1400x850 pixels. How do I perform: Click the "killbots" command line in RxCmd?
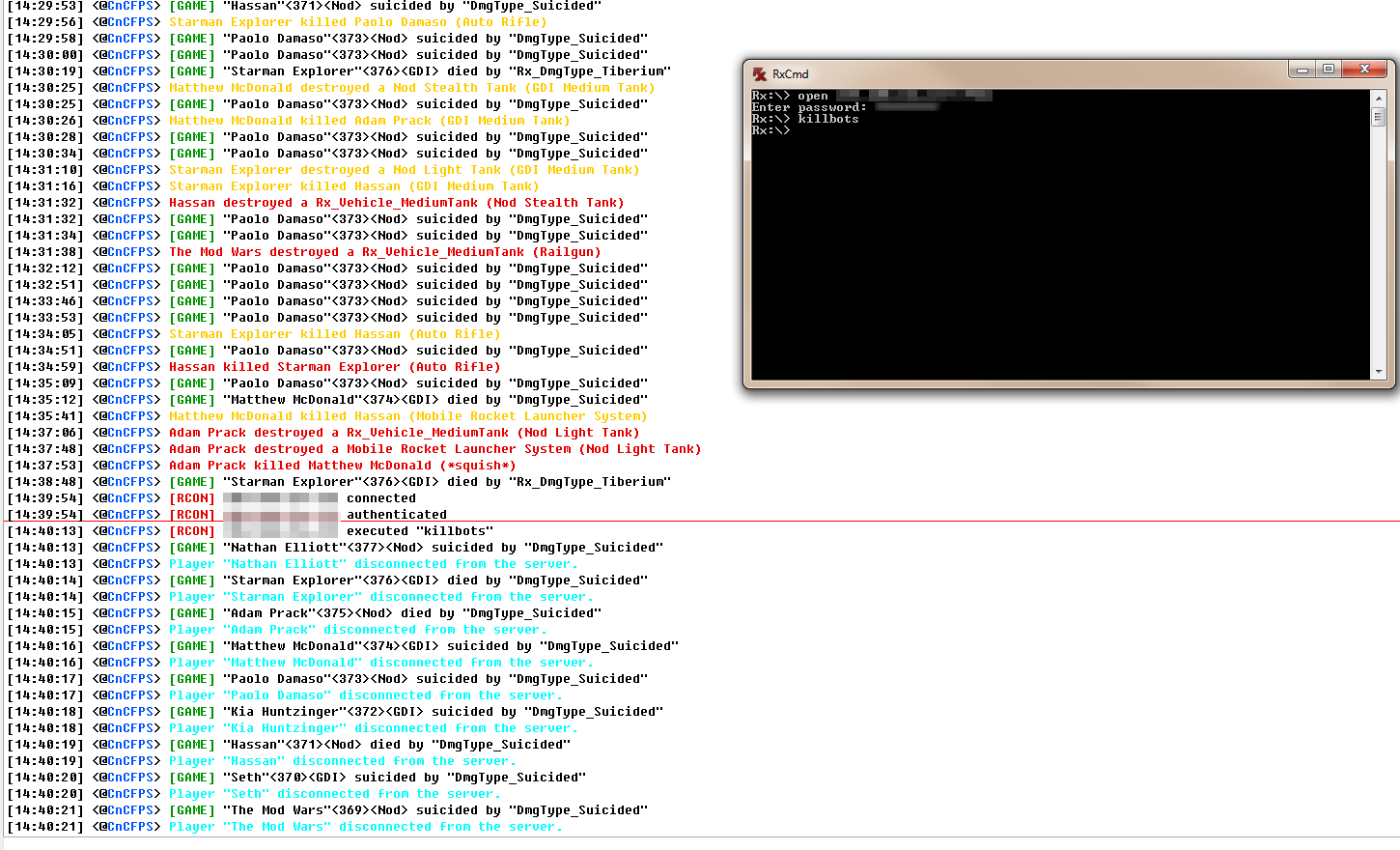coord(805,119)
